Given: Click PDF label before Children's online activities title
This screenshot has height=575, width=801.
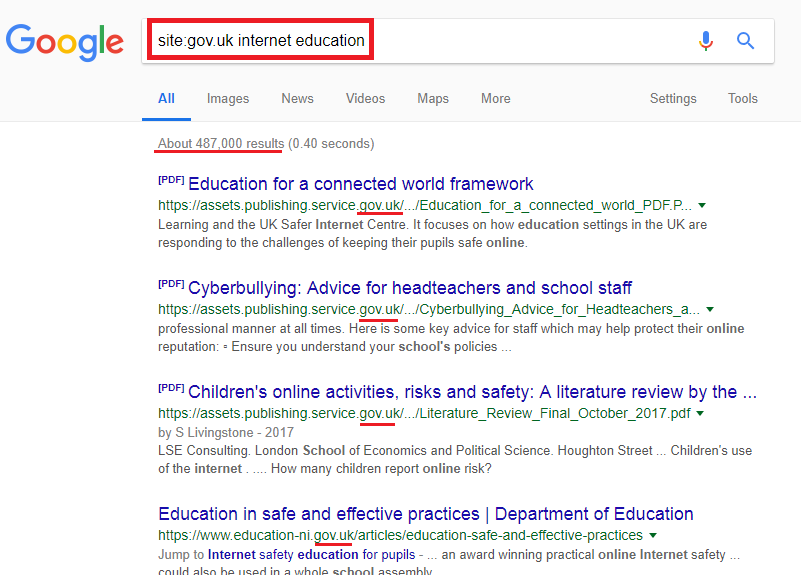Looking at the screenshot, I should 171,388.
